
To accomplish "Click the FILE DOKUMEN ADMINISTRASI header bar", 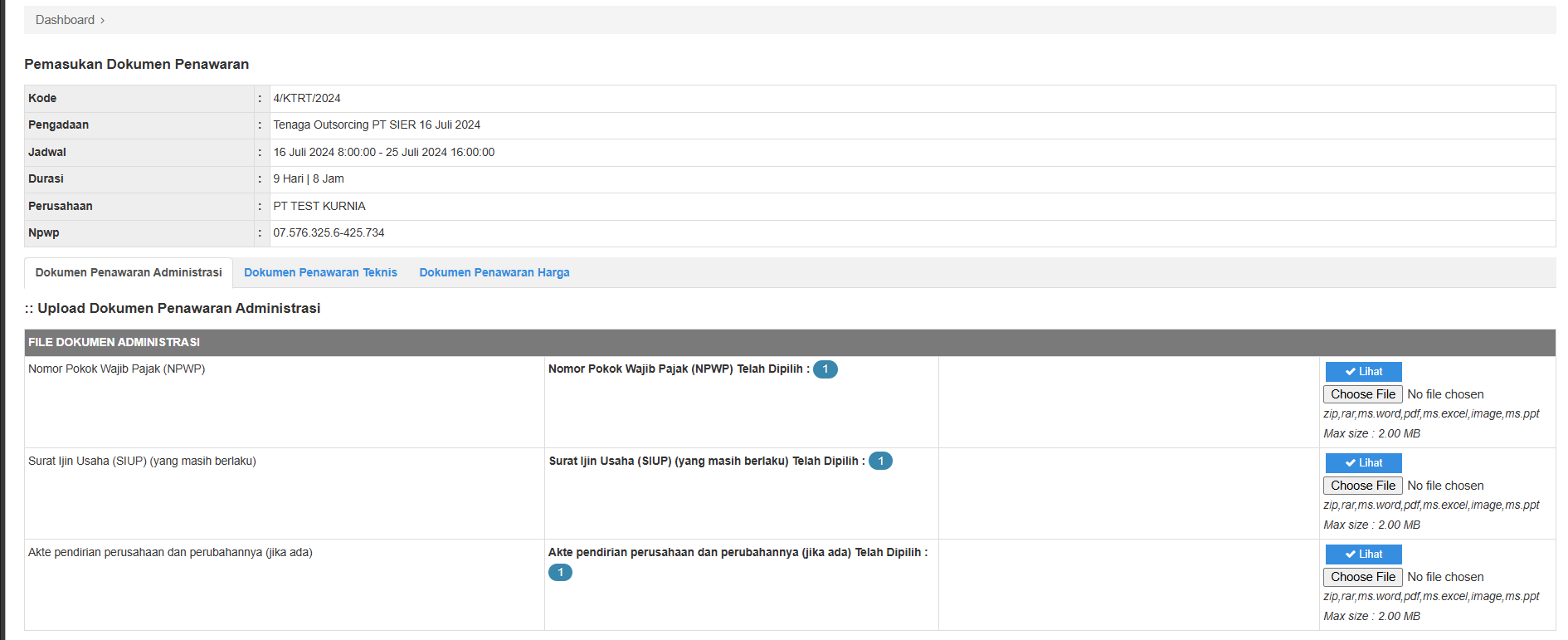I will point(789,342).
